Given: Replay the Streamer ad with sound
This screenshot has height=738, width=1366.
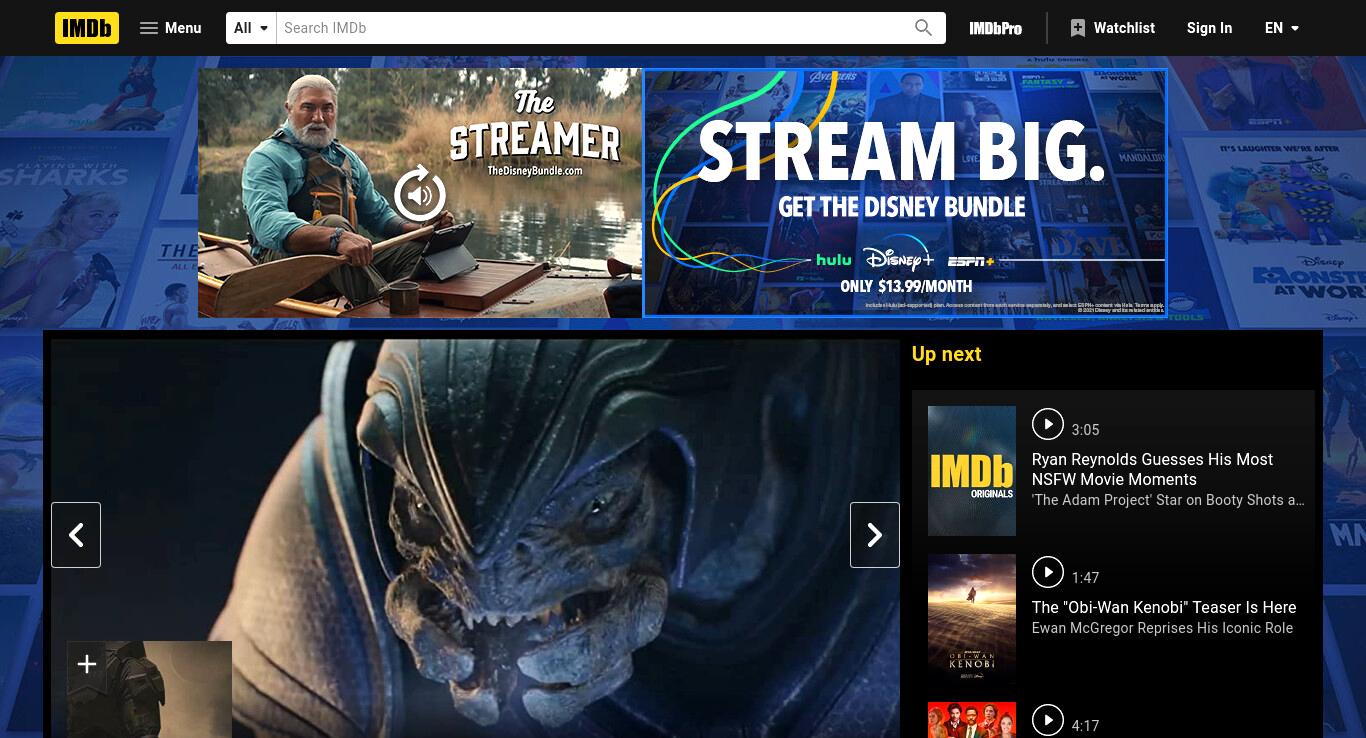Looking at the screenshot, I should (420, 193).
